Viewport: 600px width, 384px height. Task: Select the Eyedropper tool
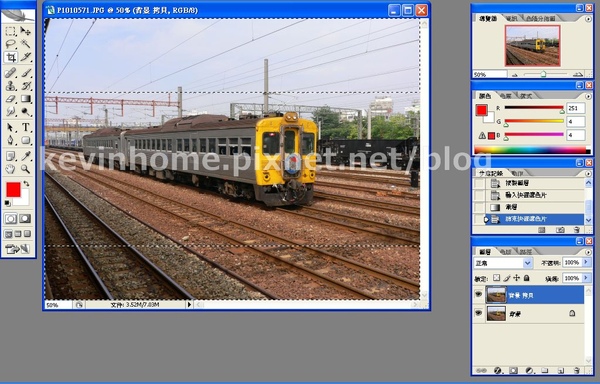tap(25, 156)
